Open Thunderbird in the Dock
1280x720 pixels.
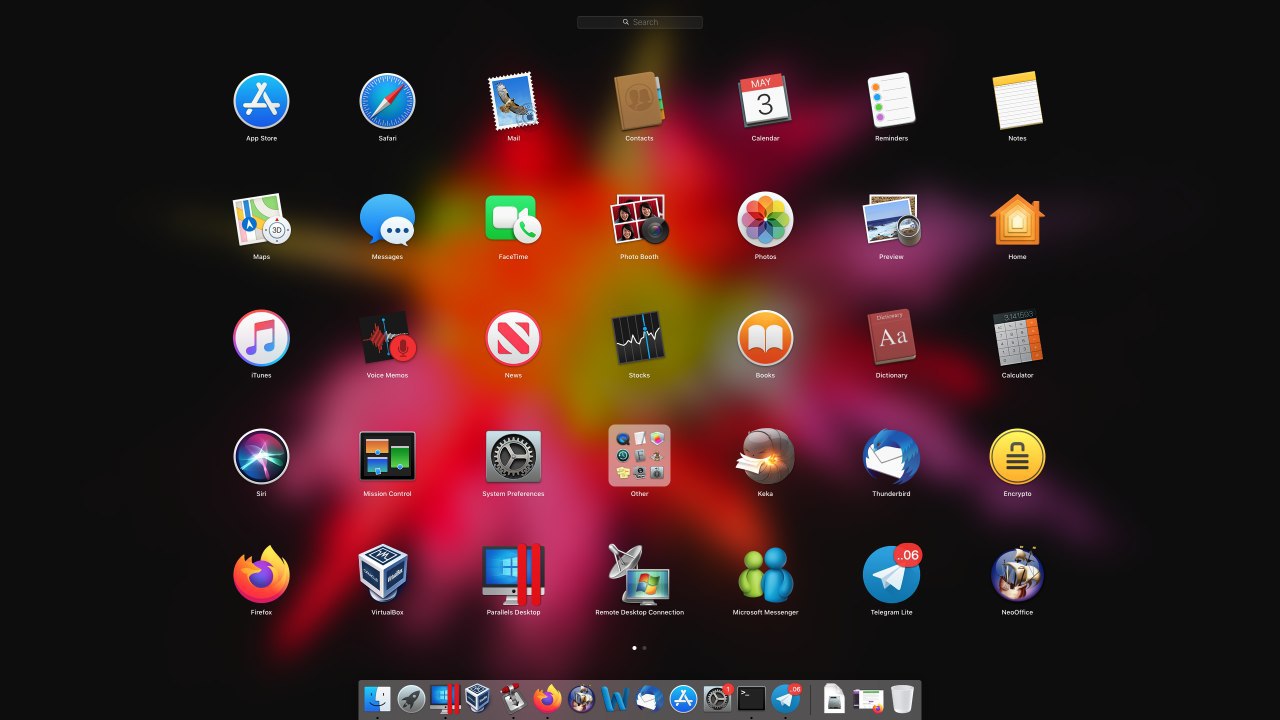click(x=649, y=699)
